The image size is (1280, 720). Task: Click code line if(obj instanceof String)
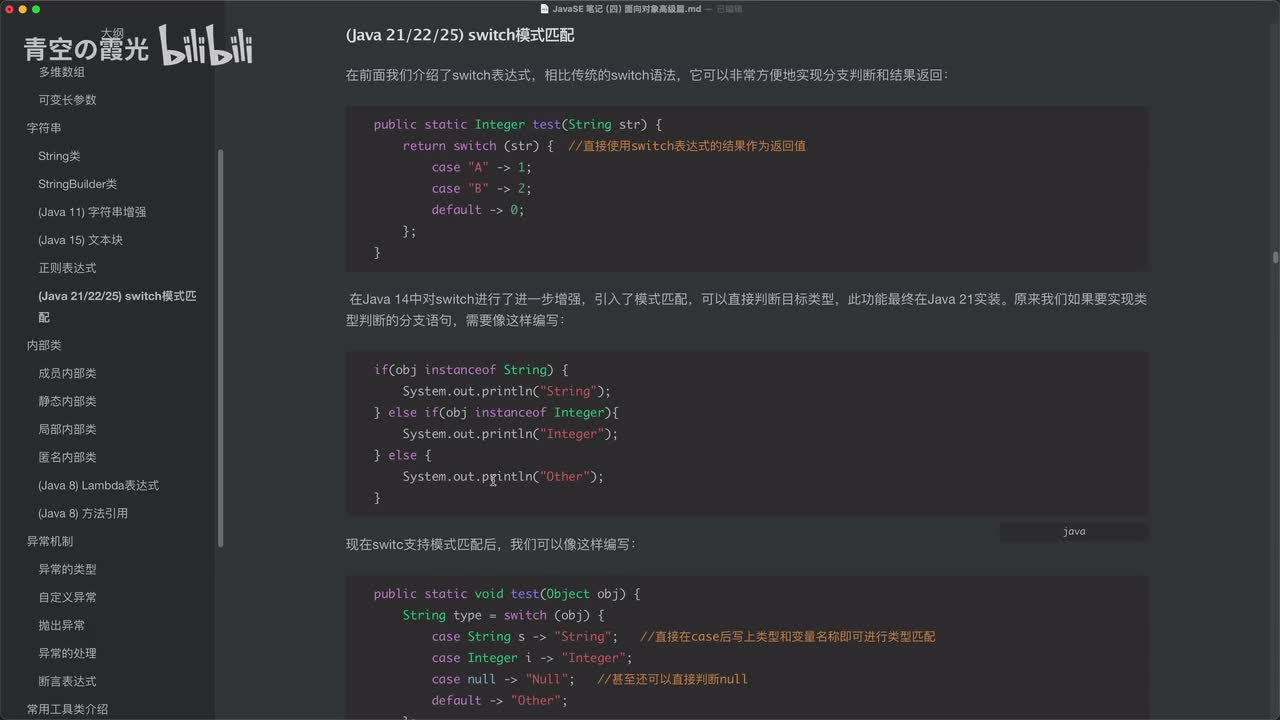pos(471,369)
